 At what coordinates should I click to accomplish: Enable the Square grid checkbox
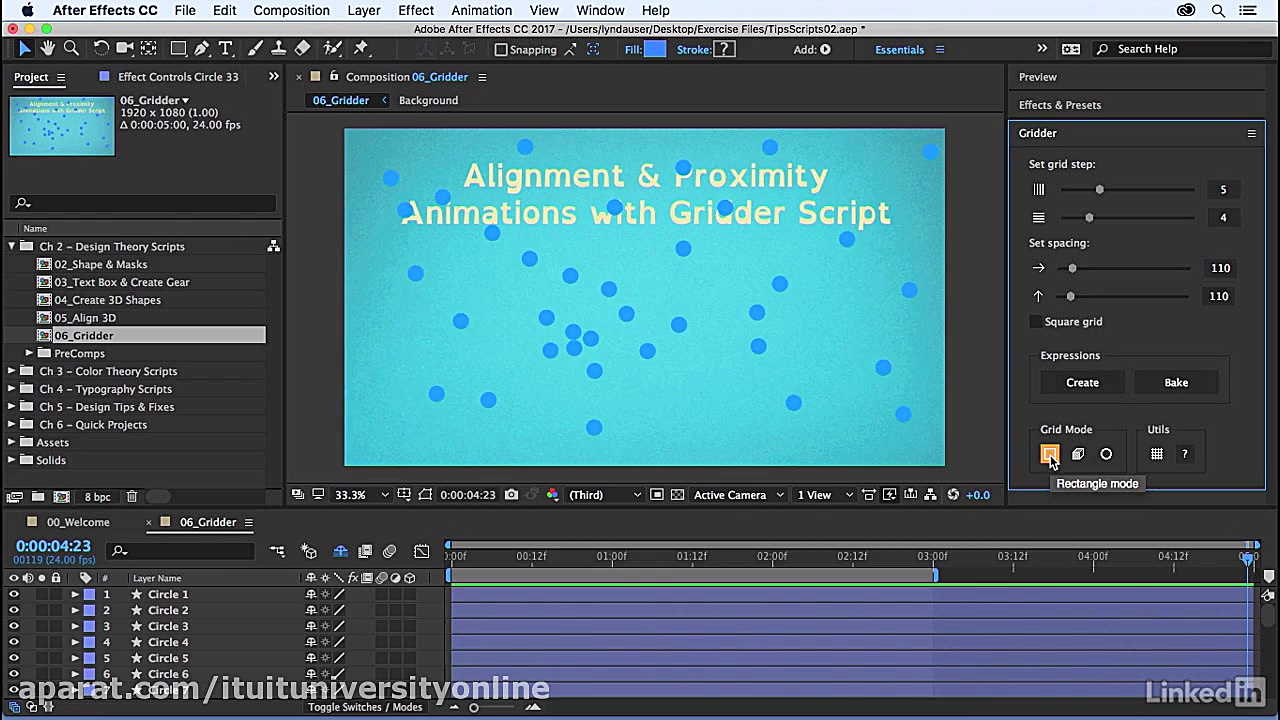1036,321
